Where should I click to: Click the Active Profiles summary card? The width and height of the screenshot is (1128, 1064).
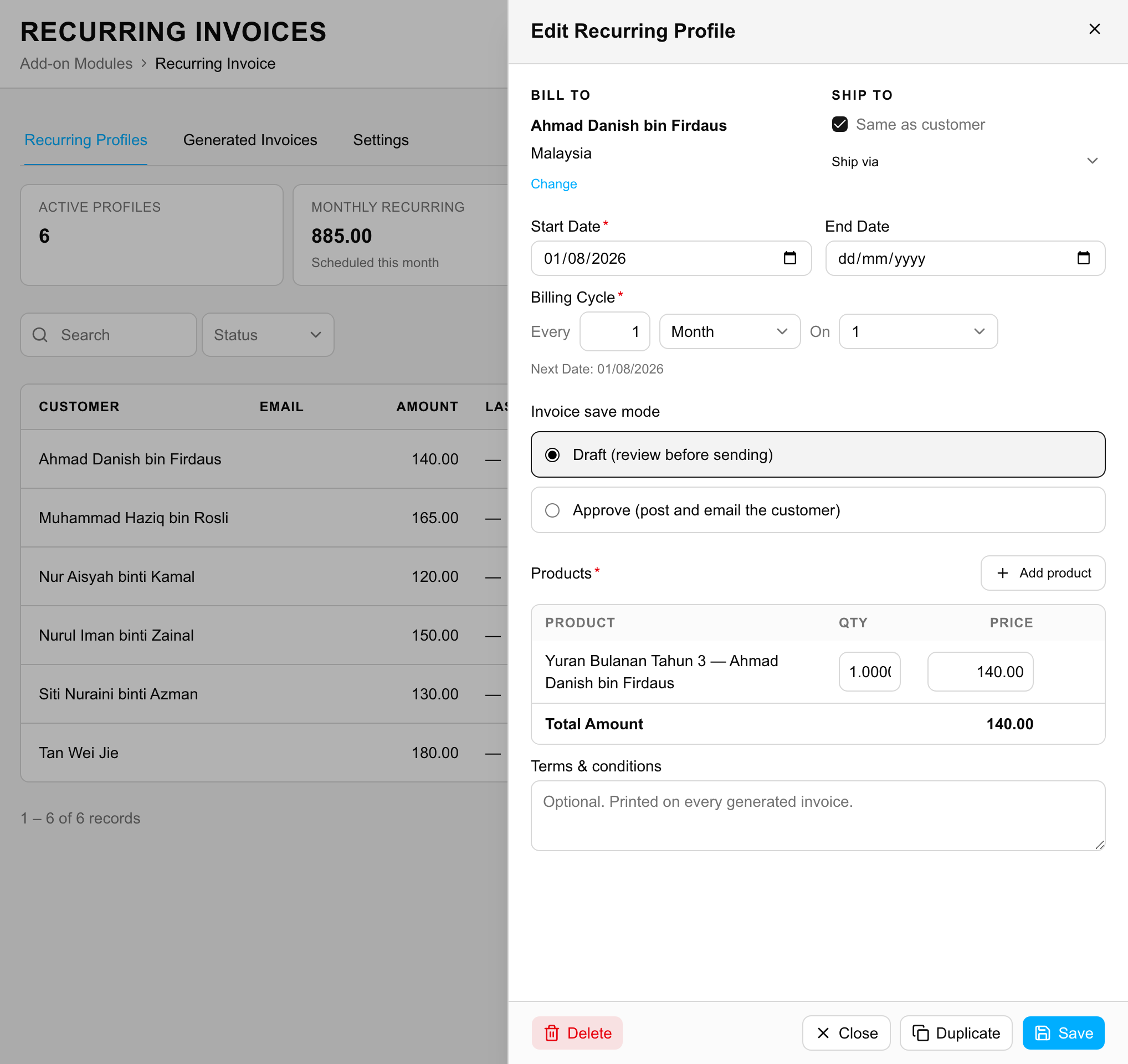[x=151, y=235]
